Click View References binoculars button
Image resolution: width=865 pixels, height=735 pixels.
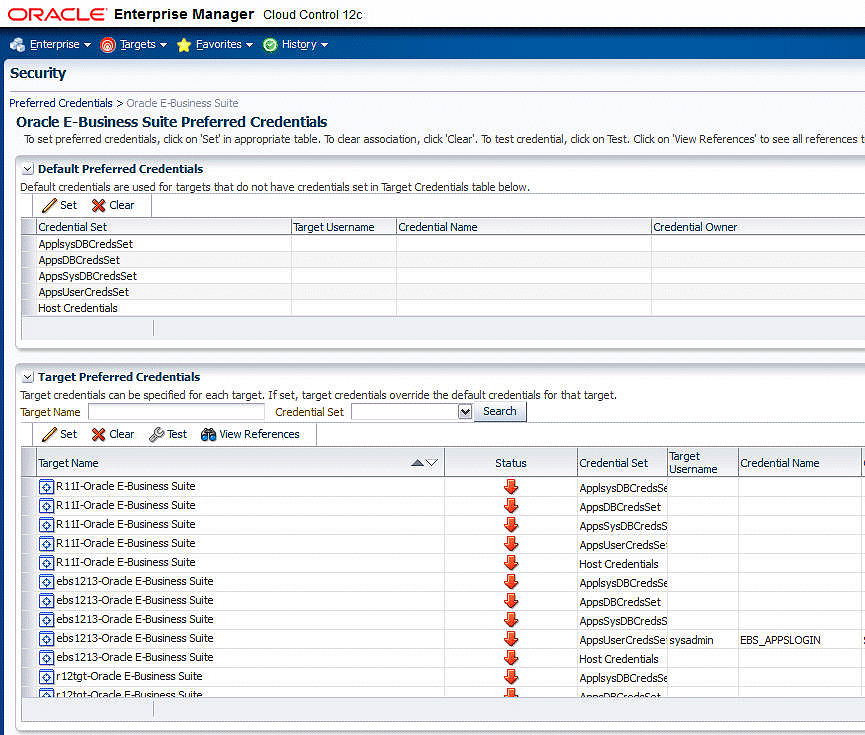(x=250, y=434)
